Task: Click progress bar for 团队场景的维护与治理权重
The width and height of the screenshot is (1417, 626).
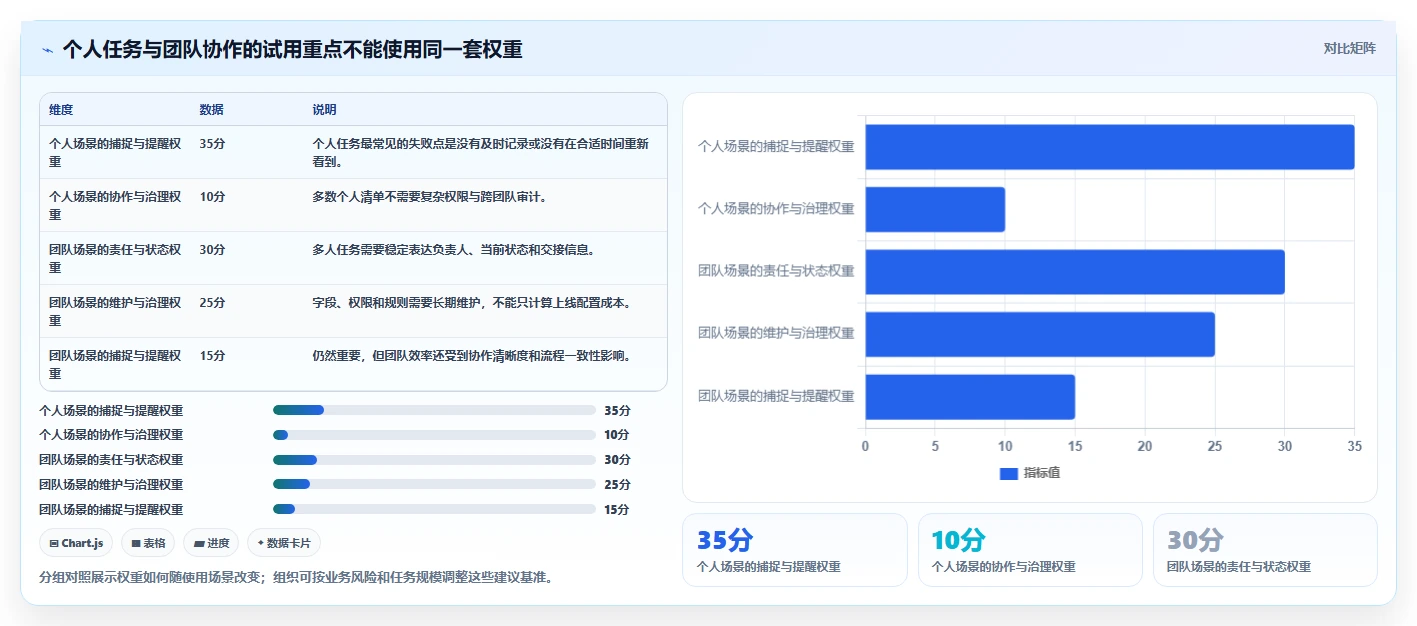Action: click(434, 484)
